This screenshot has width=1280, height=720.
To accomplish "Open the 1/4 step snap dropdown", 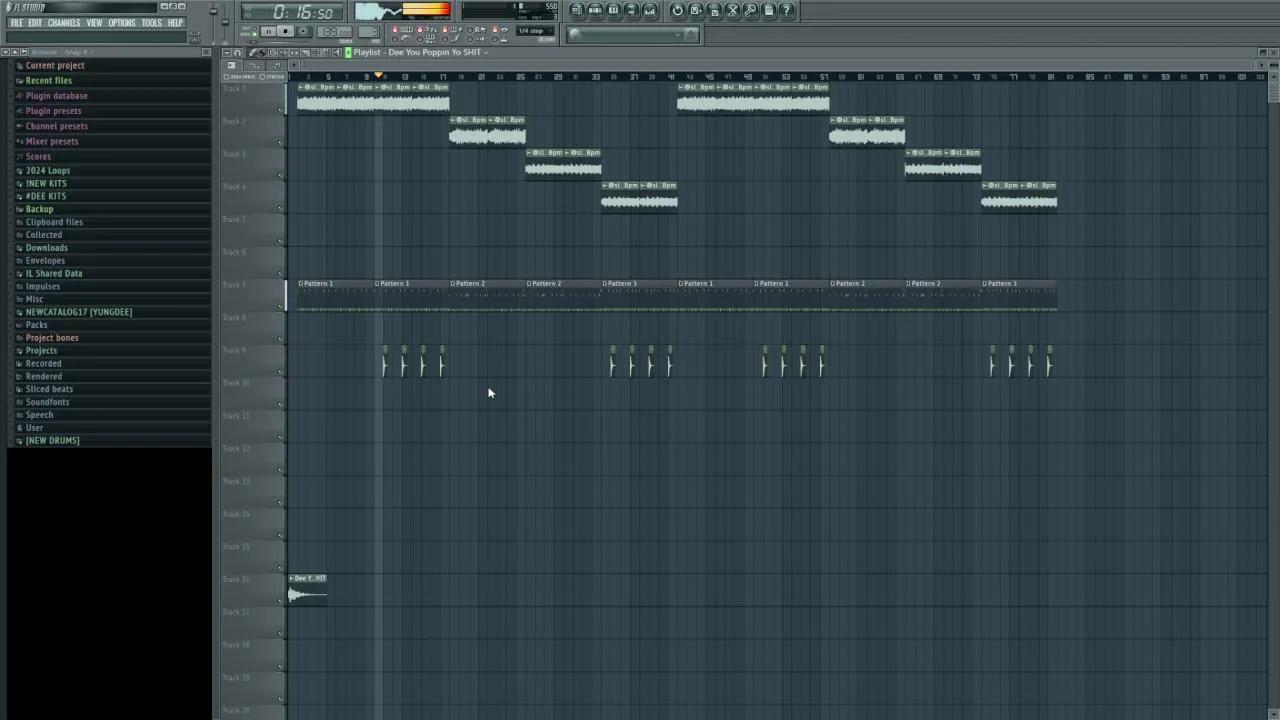I will coord(534,31).
